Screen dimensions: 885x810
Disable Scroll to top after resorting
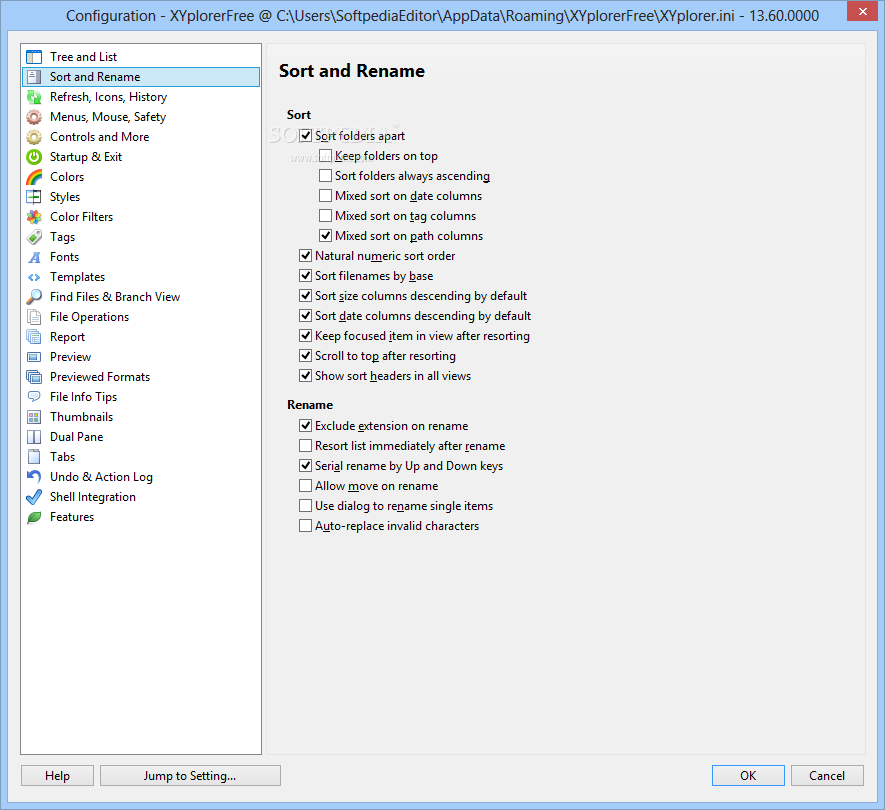305,356
